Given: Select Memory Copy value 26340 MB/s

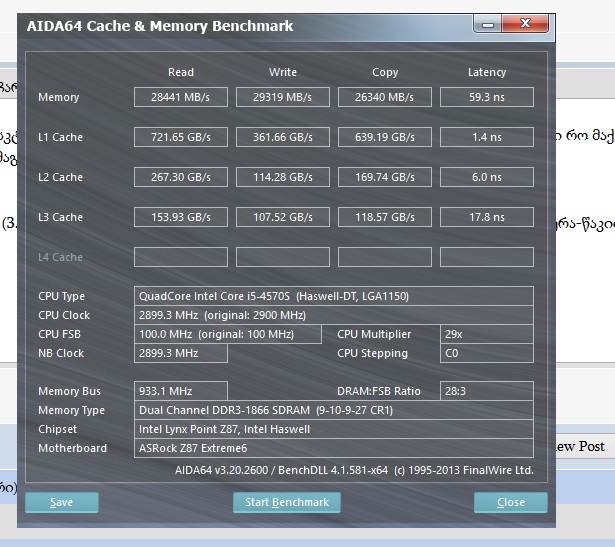Looking at the screenshot, I should 385,97.
